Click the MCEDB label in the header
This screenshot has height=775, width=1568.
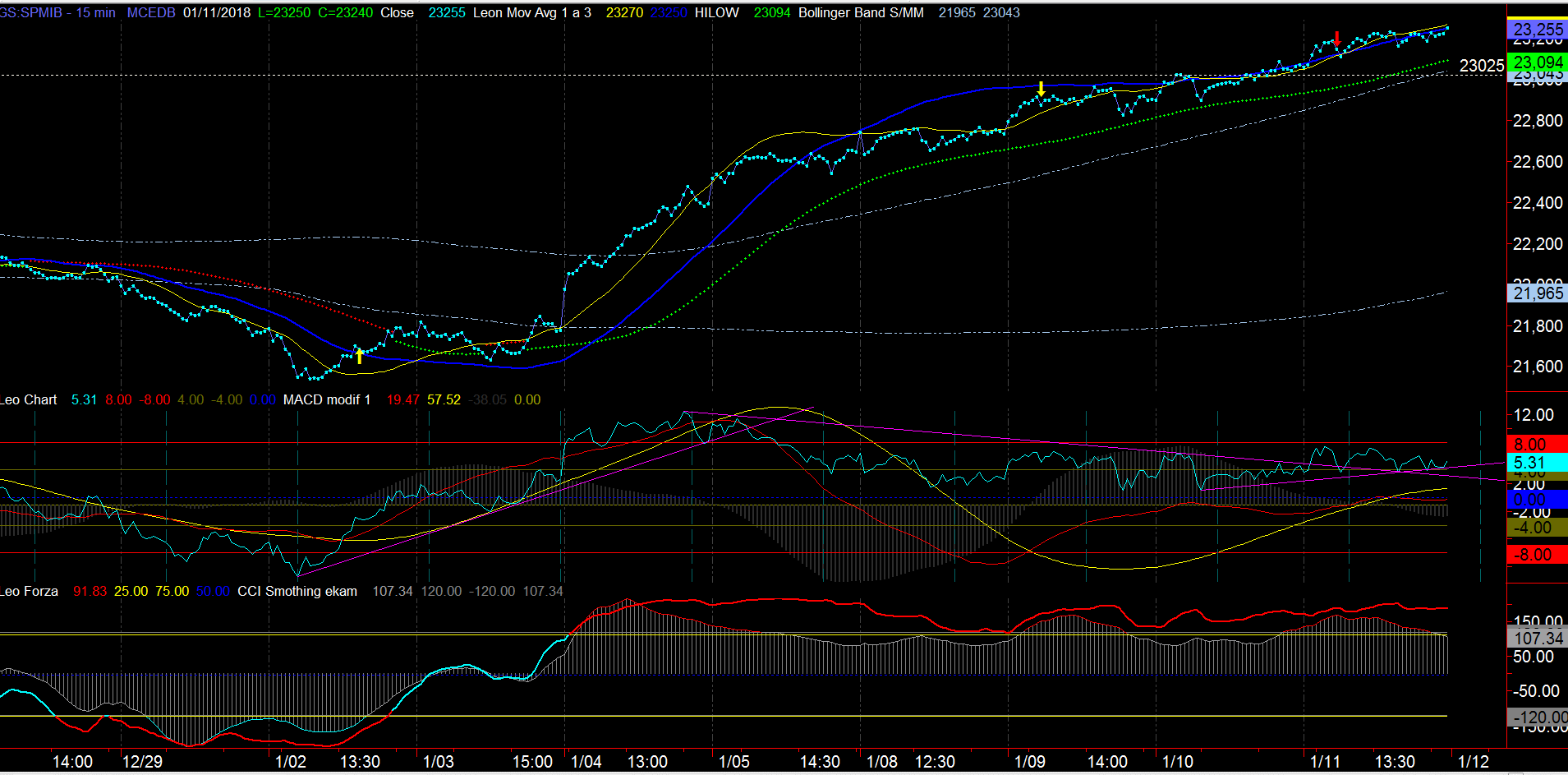(x=151, y=13)
